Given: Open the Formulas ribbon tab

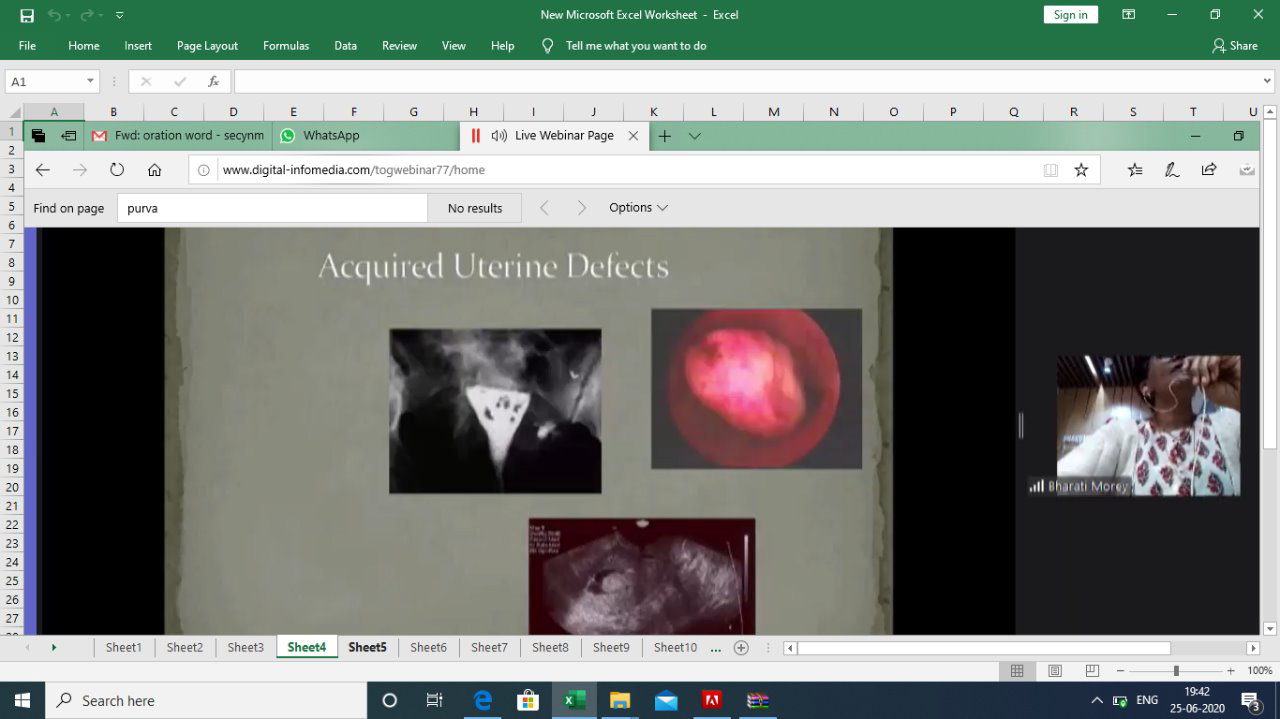Looking at the screenshot, I should [286, 46].
